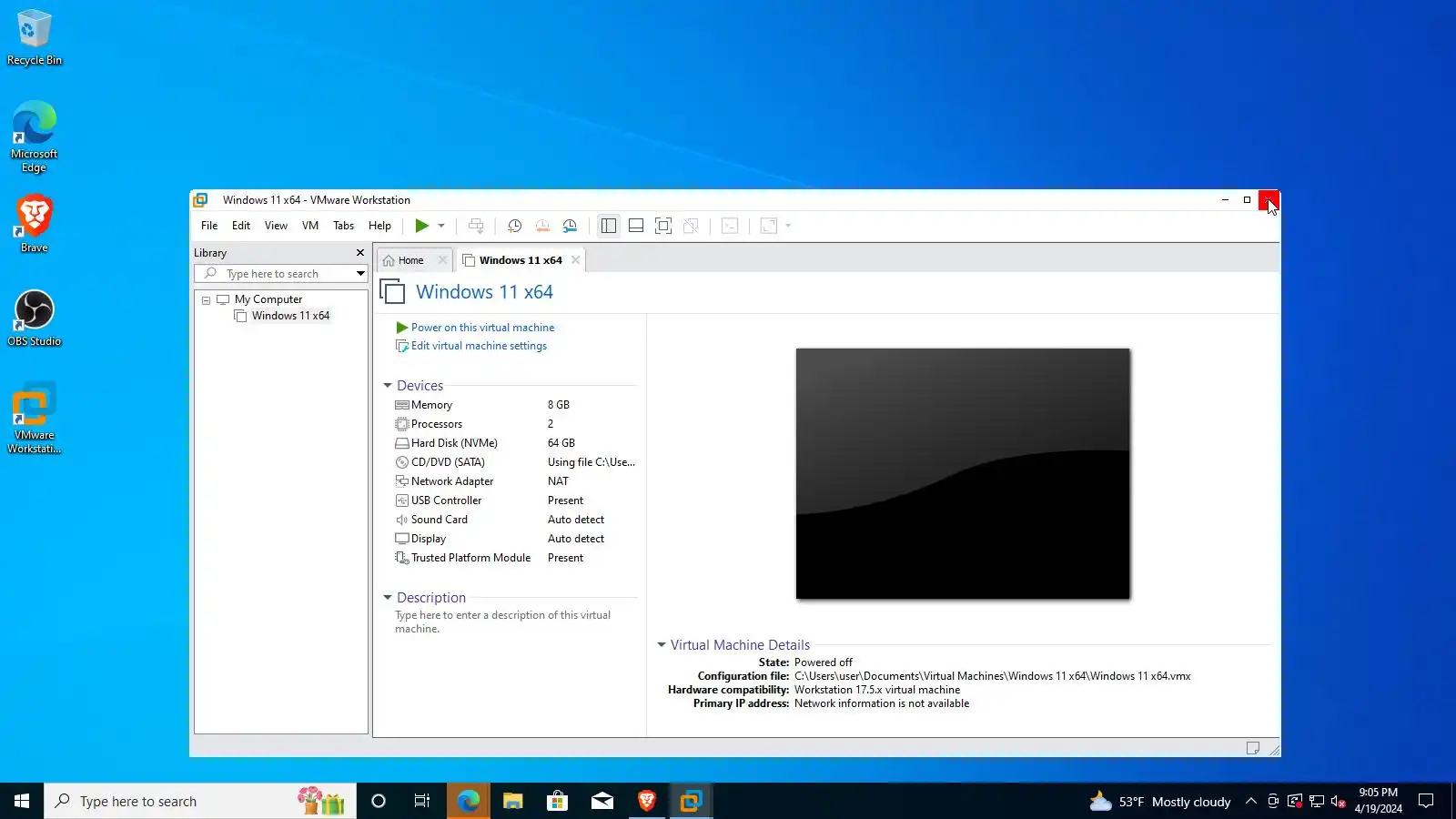Open the Windows Start menu
The image size is (1456, 819).
tap(22, 801)
